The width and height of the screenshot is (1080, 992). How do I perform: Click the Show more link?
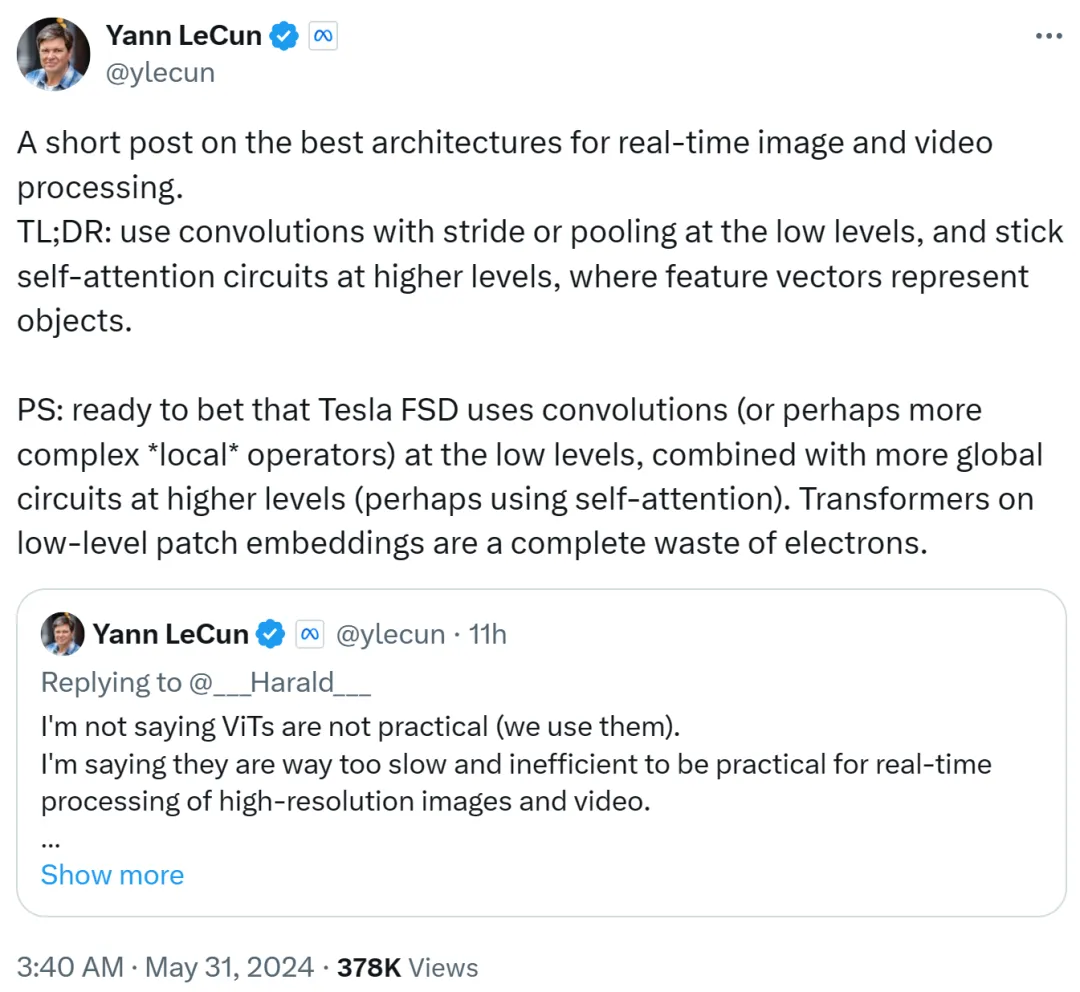pos(112,875)
